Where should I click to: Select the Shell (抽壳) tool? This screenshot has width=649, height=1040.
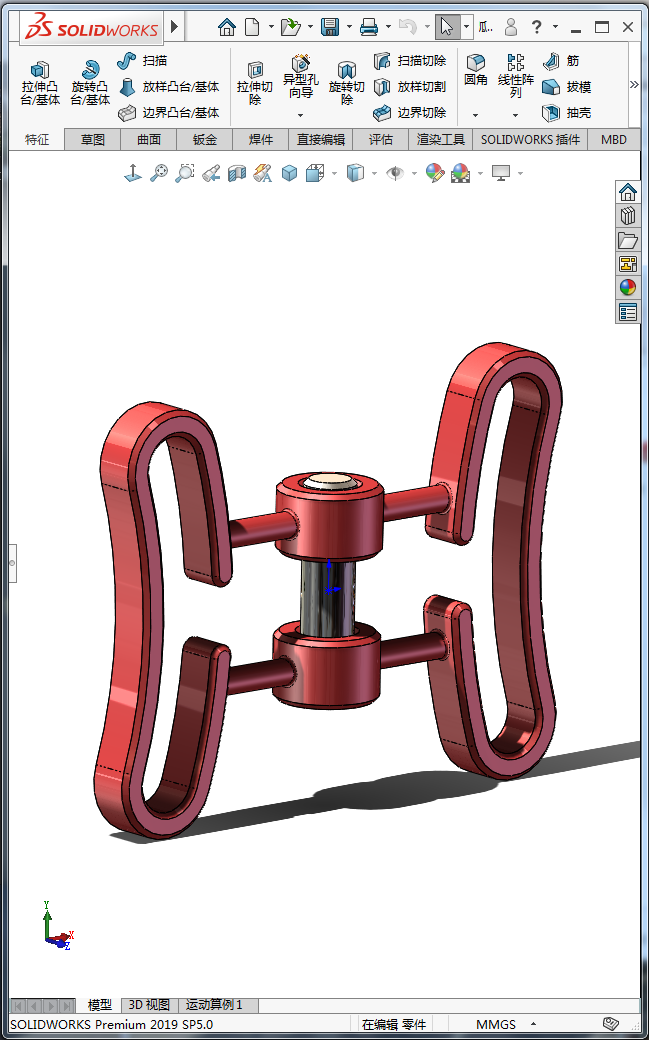(x=566, y=113)
